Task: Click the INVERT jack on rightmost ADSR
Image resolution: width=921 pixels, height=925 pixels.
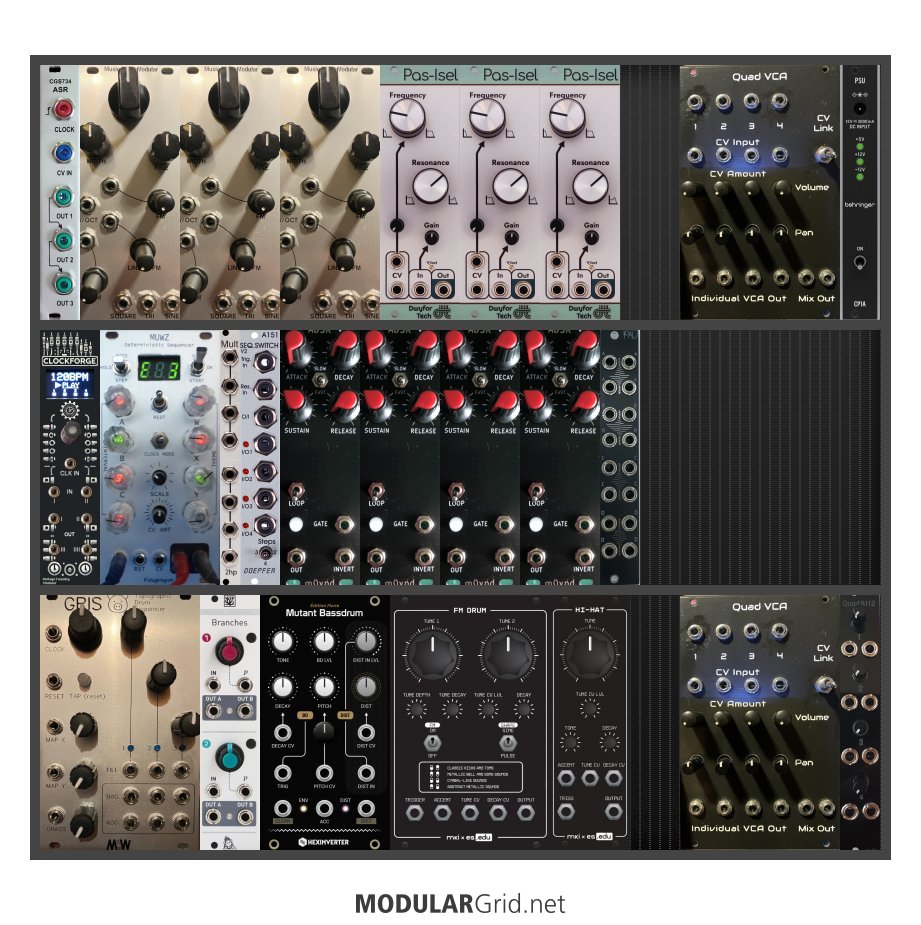Action: click(x=584, y=556)
